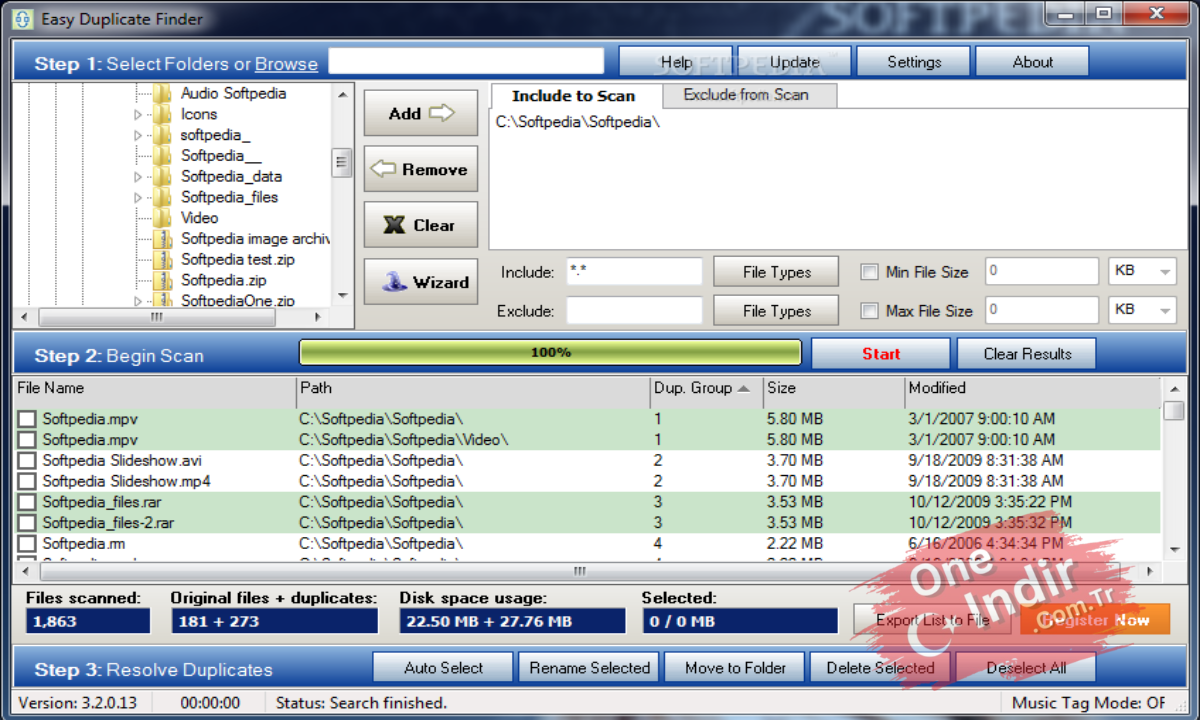Click the Deselect All button

coord(1026,668)
